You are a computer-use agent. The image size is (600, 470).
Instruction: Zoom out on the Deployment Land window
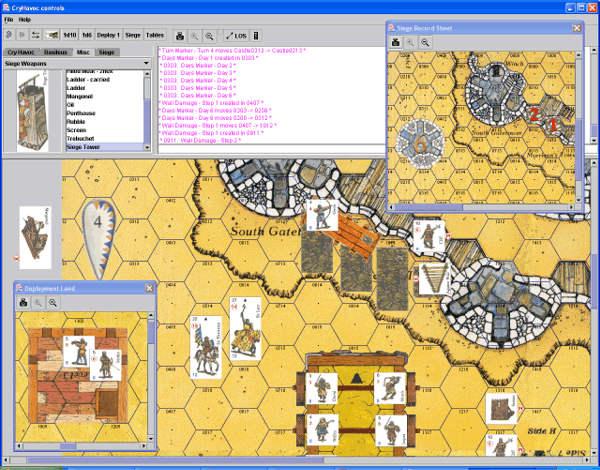pos(52,303)
